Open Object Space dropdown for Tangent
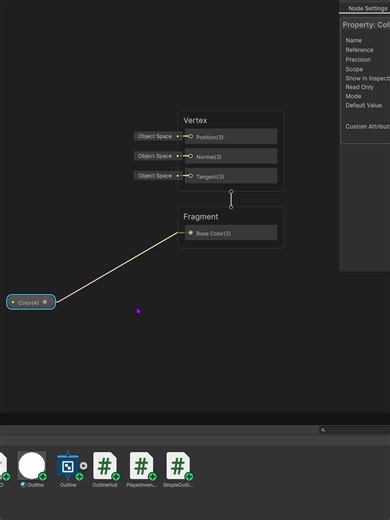The image size is (390, 520). [155, 176]
